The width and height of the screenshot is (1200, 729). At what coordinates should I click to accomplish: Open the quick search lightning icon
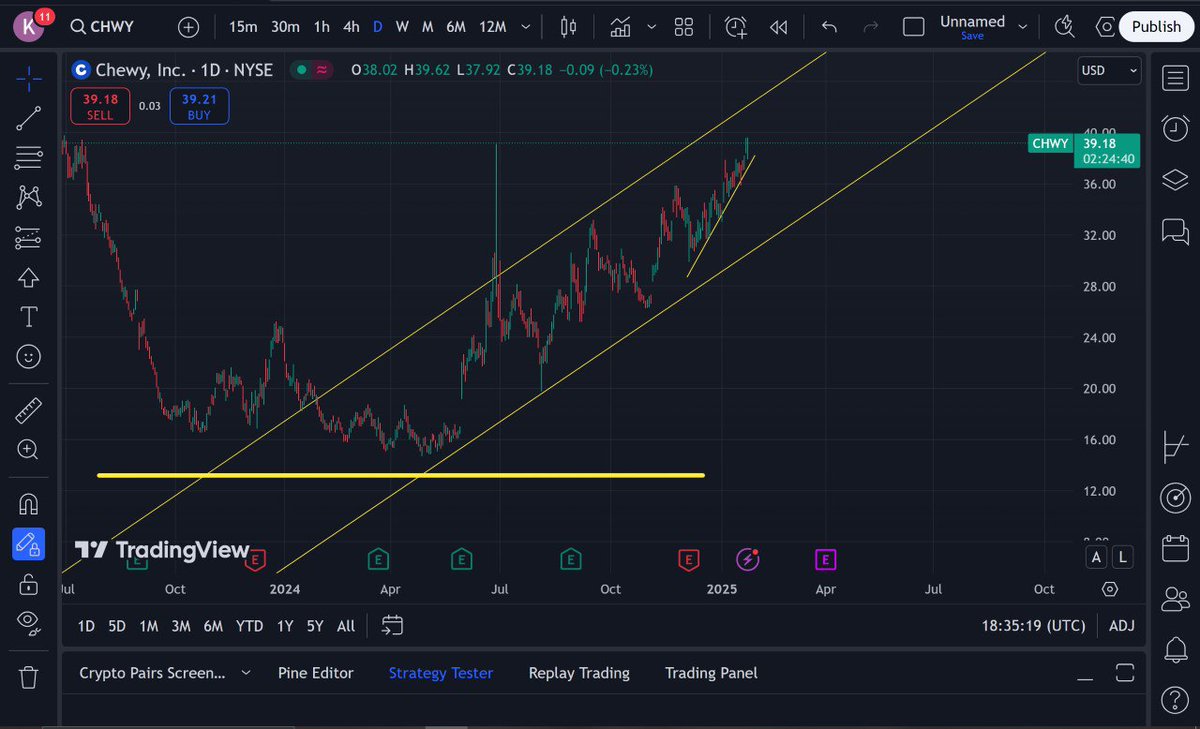1065,27
